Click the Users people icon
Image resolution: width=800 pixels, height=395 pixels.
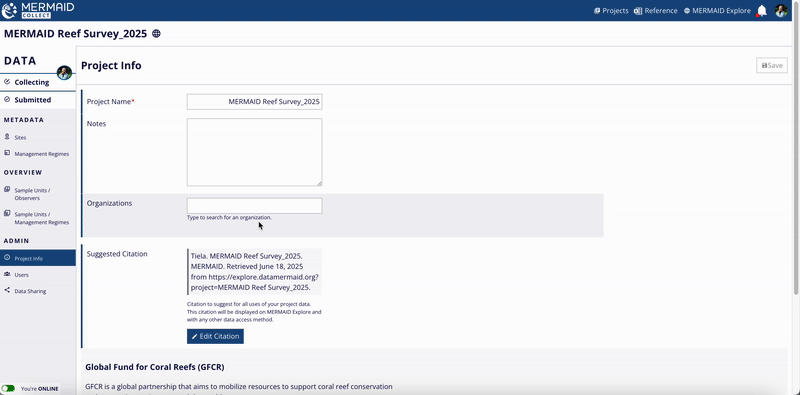pos(7,274)
